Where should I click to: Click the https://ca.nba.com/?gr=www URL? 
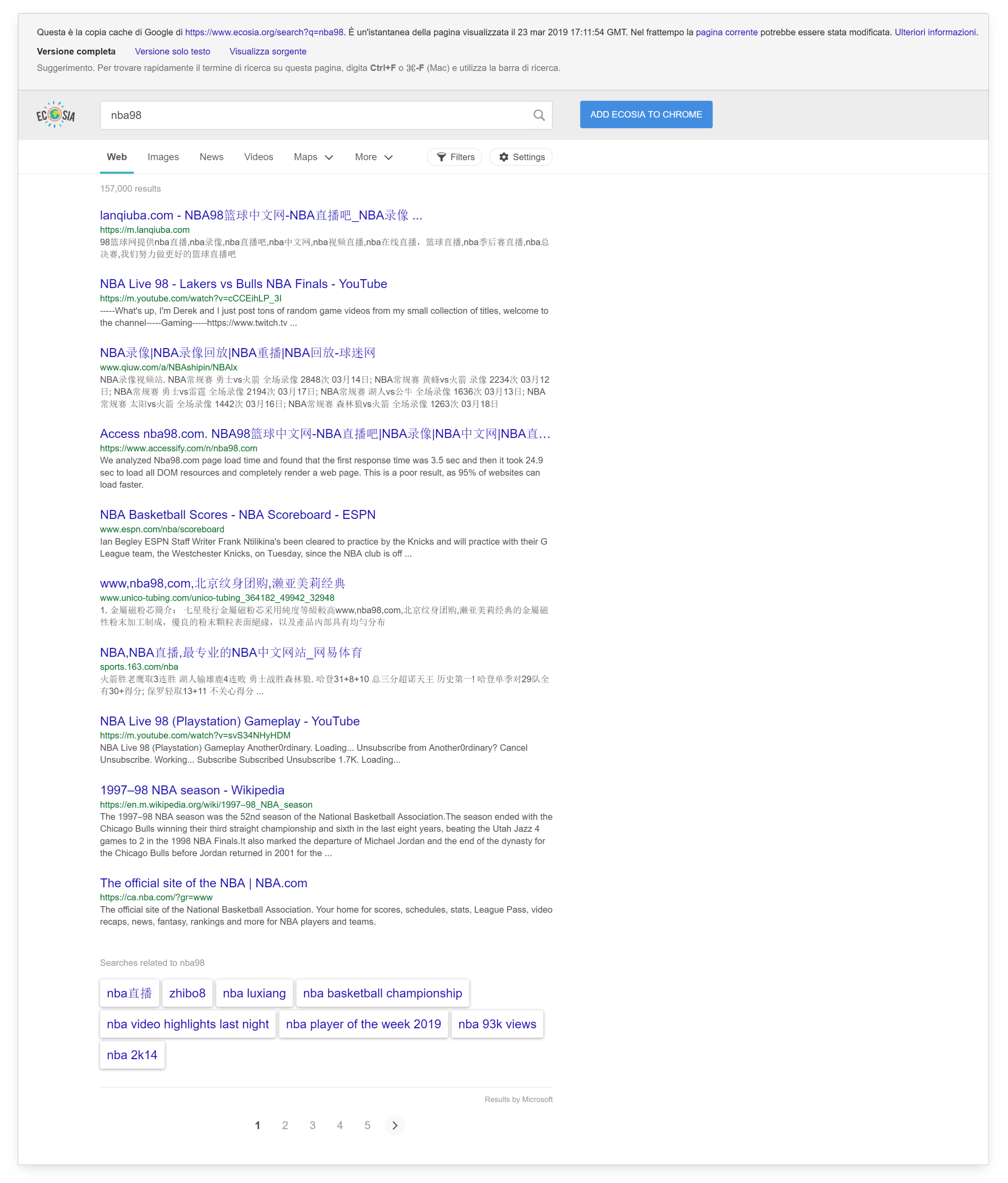(x=156, y=897)
